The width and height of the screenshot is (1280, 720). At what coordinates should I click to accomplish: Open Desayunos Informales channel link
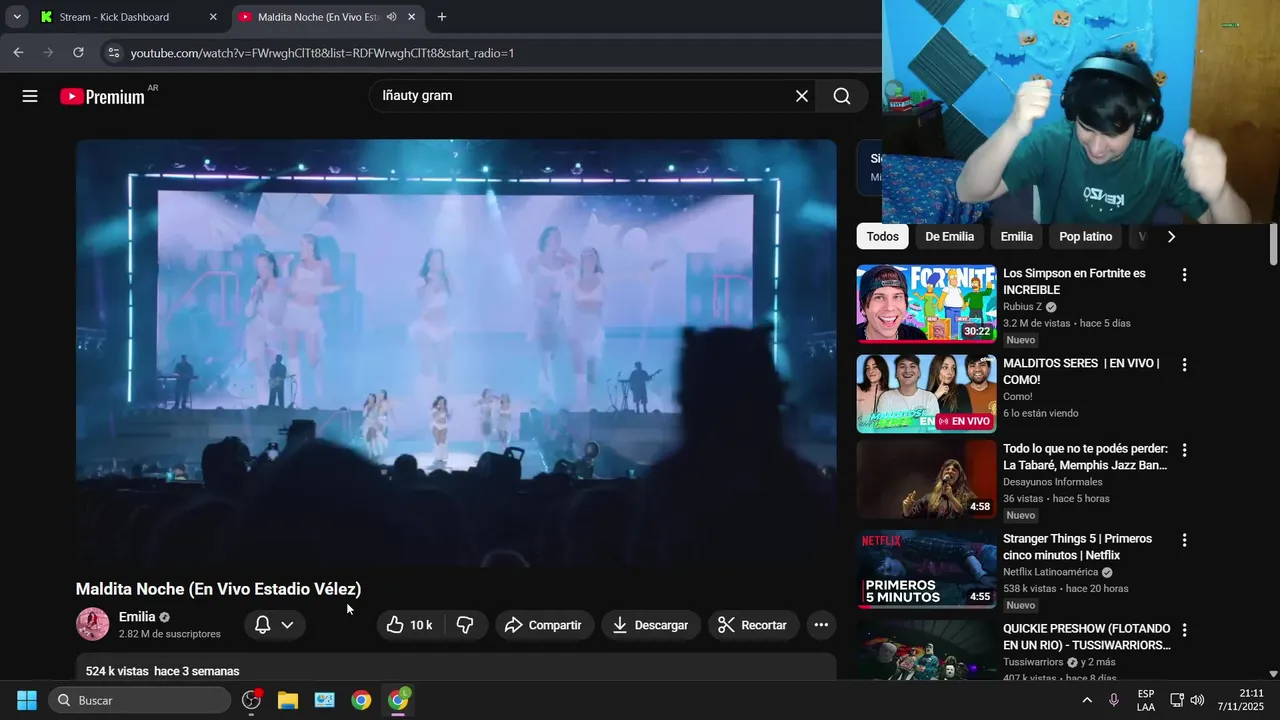(1053, 482)
